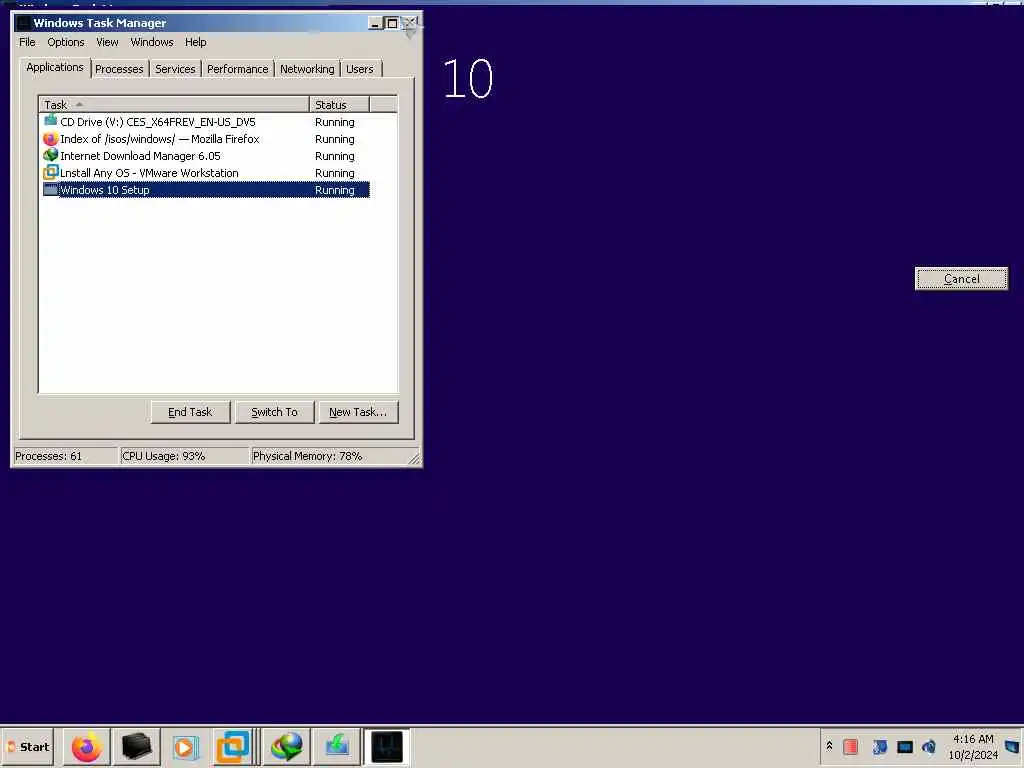Click Show desktop icon at taskbar end
Image resolution: width=1024 pixels, height=768 pixels.
tap(1012, 747)
